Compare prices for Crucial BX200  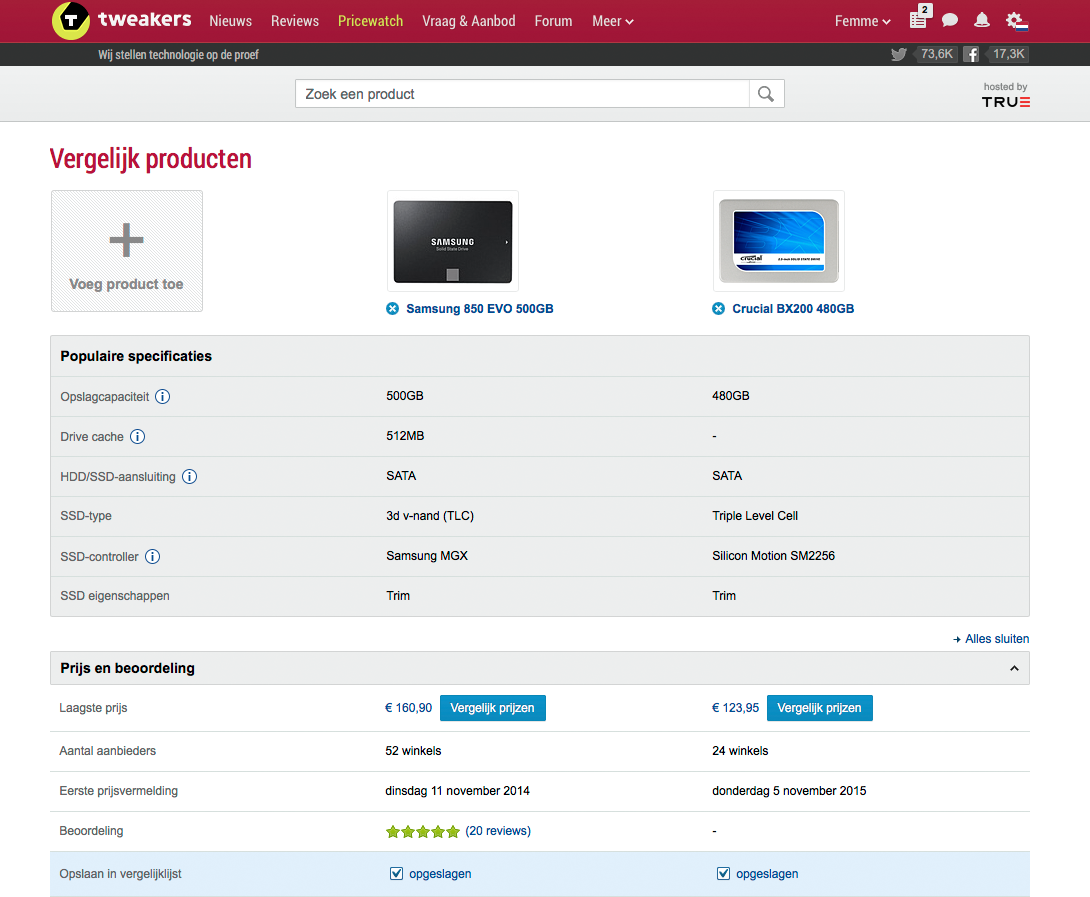(x=820, y=708)
